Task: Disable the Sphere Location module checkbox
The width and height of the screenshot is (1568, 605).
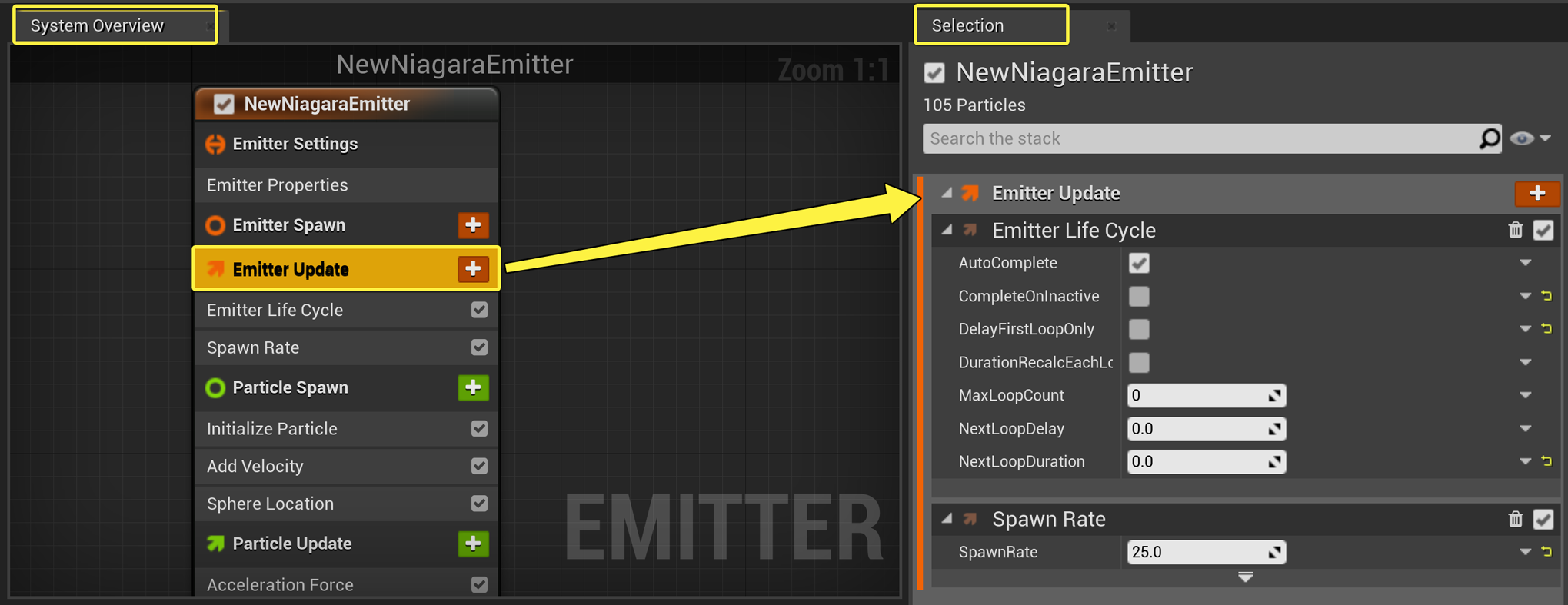Action: [479, 504]
